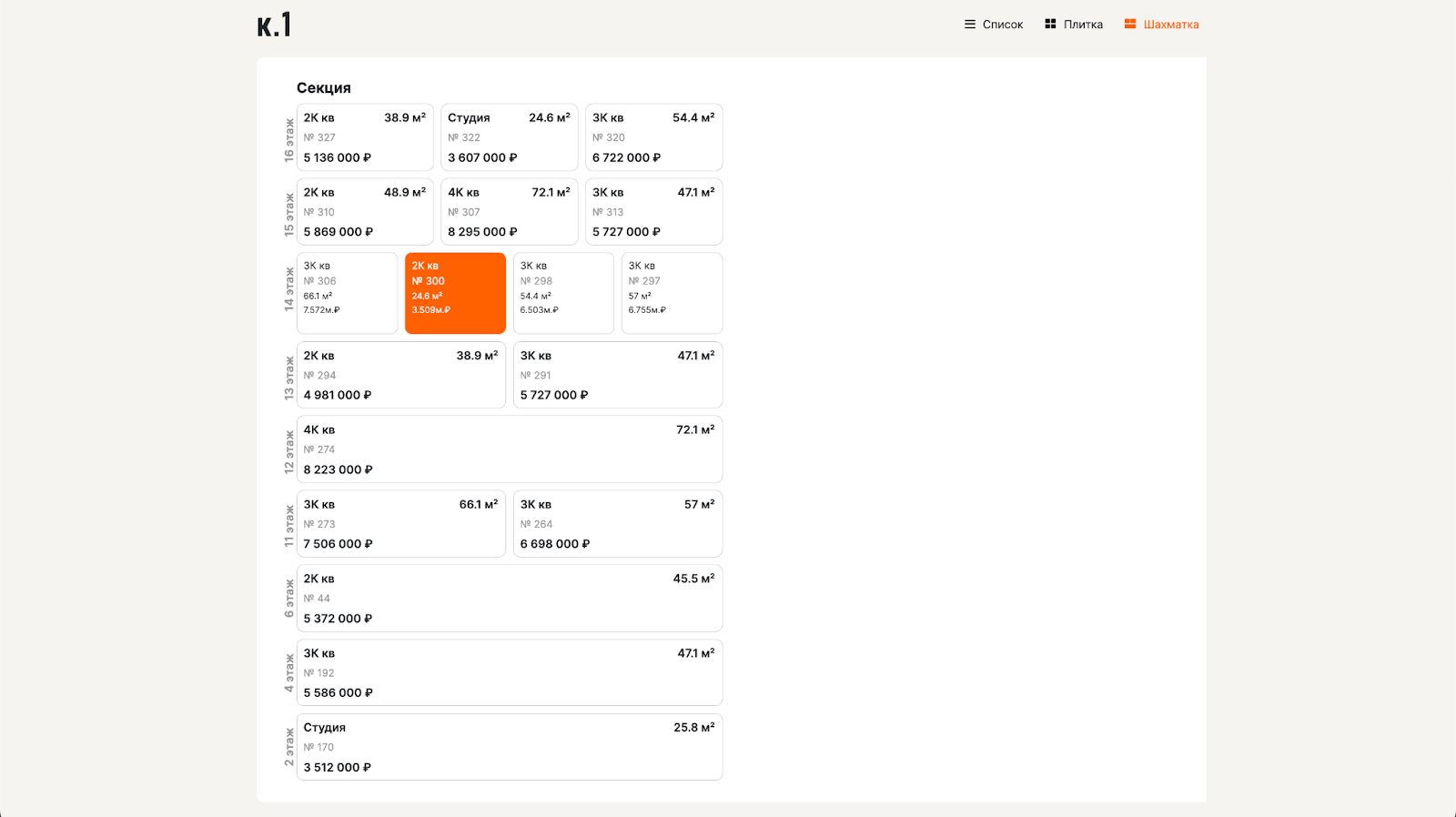Select studio № 170 on floor 2
The image size is (1456, 817).
tap(510, 747)
